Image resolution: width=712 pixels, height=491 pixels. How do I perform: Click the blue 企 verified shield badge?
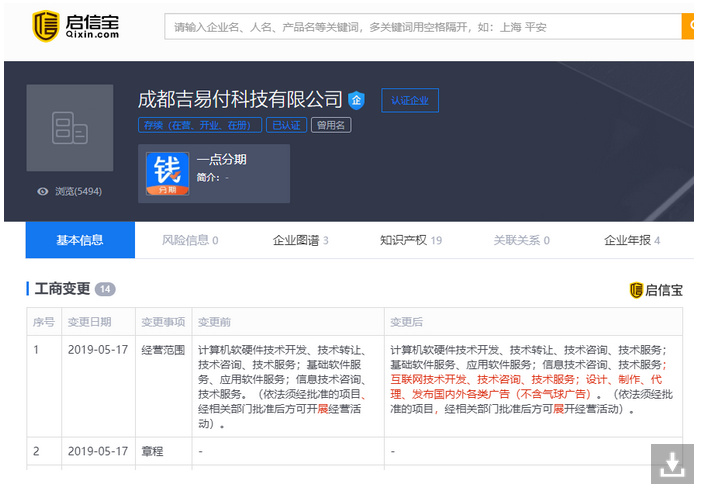point(356,100)
